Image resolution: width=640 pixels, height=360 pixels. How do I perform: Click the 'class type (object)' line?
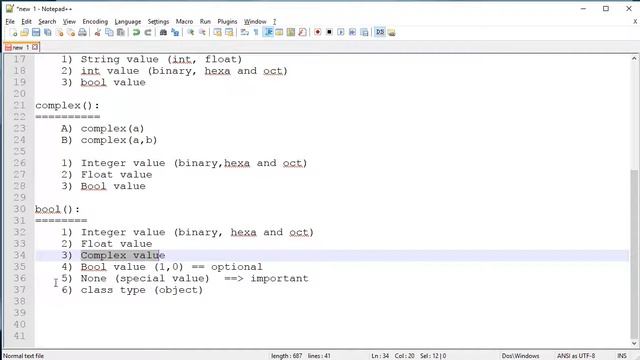(142, 290)
